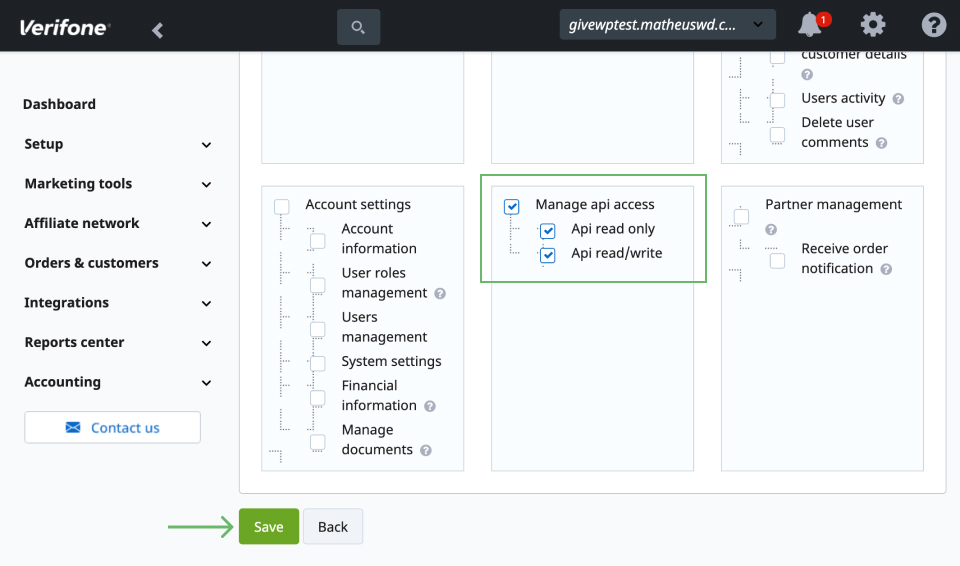Expand the Orders & customers chevron
960x566 pixels.
tap(206, 264)
